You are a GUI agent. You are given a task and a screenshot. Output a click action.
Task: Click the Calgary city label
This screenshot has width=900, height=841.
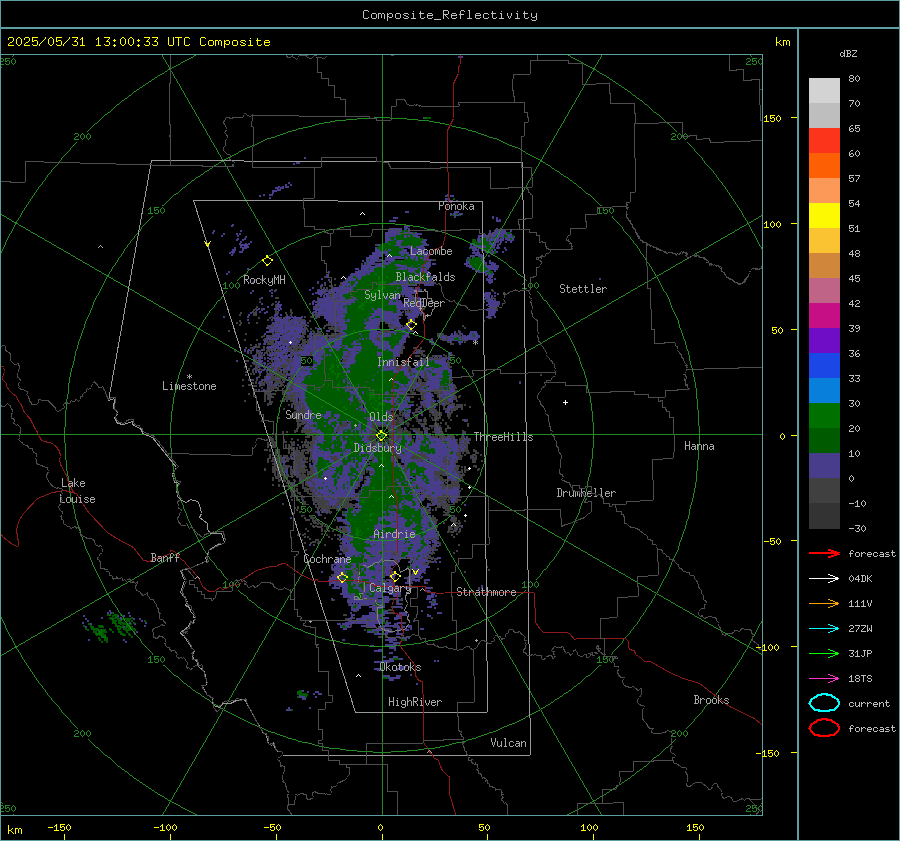pyautogui.click(x=390, y=588)
